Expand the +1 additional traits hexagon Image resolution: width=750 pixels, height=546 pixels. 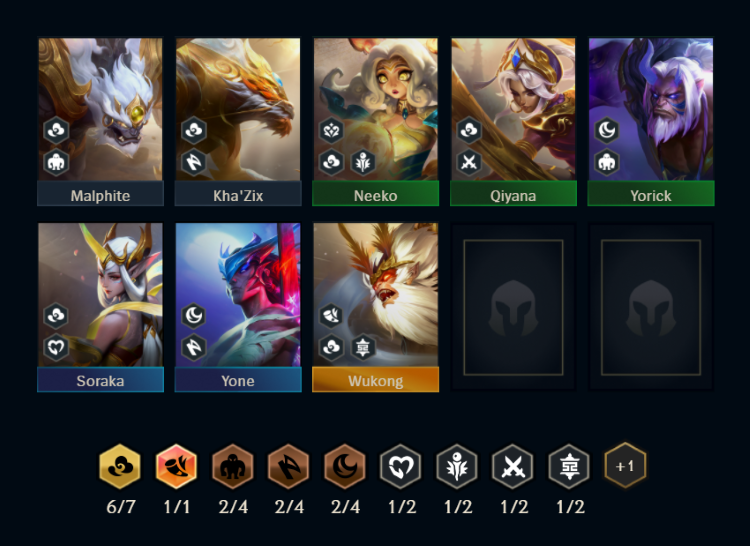(x=625, y=466)
